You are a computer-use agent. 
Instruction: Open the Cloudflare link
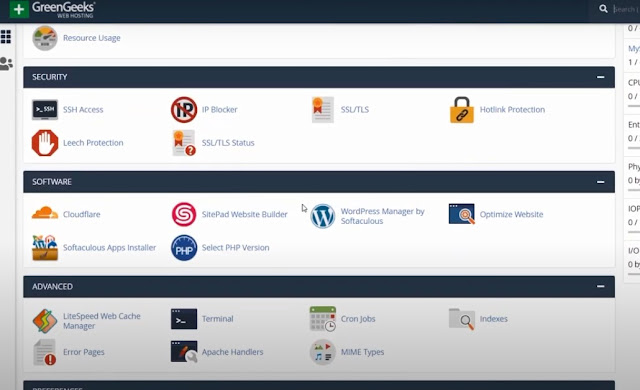pos(82,214)
